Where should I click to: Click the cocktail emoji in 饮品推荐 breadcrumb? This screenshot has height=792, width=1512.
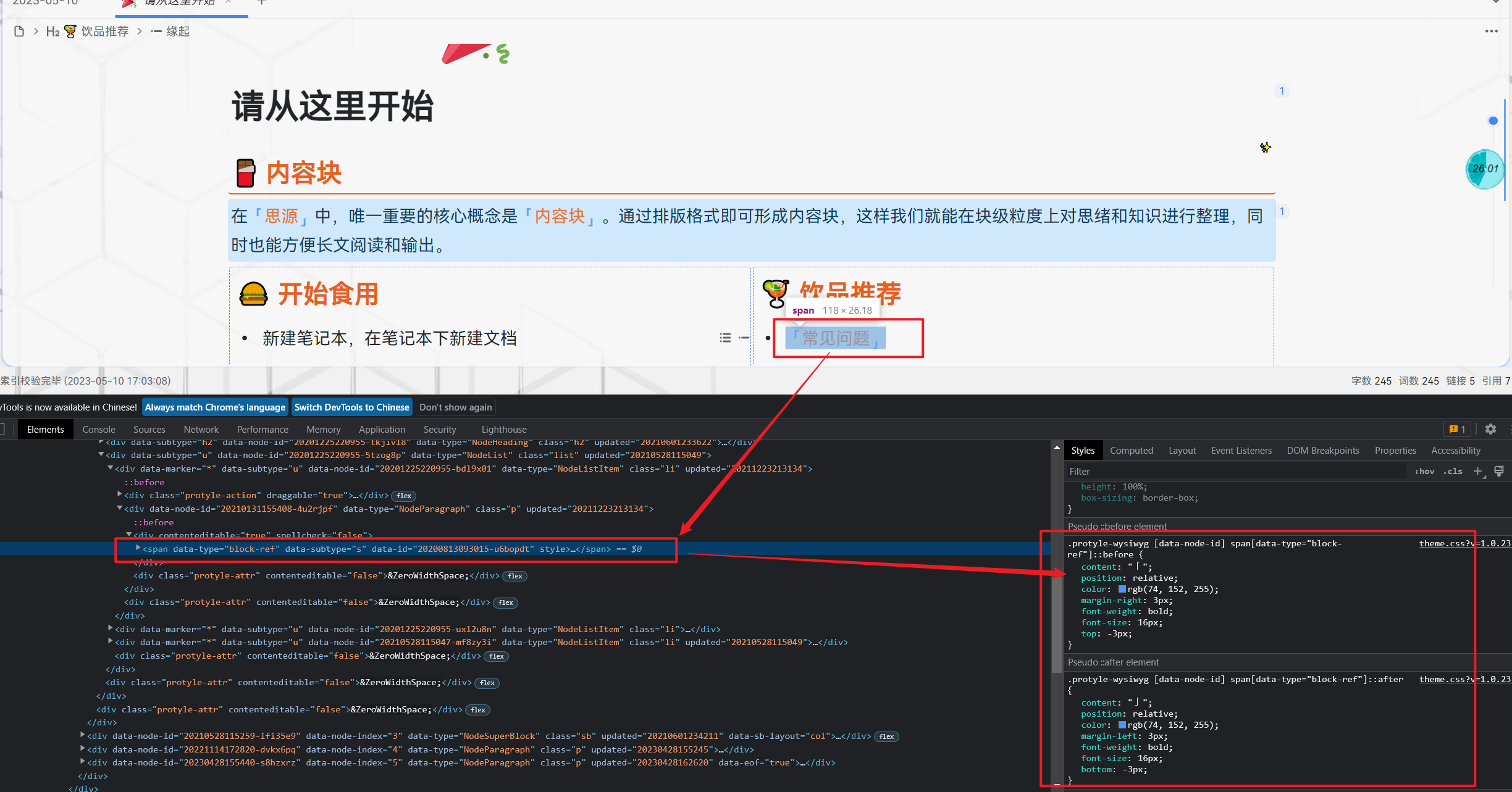(x=70, y=31)
